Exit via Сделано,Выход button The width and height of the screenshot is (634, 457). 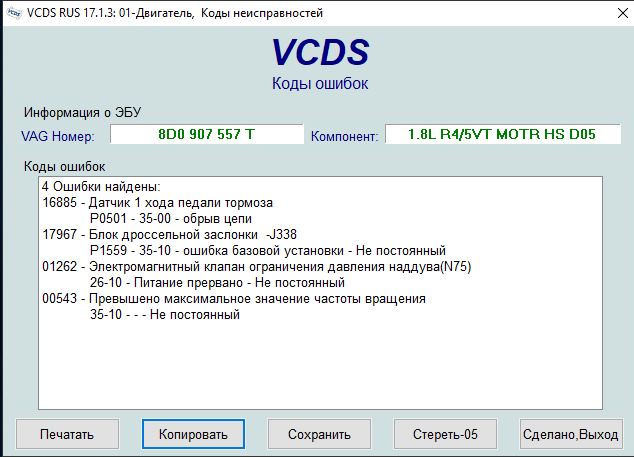click(x=571, y=434)
